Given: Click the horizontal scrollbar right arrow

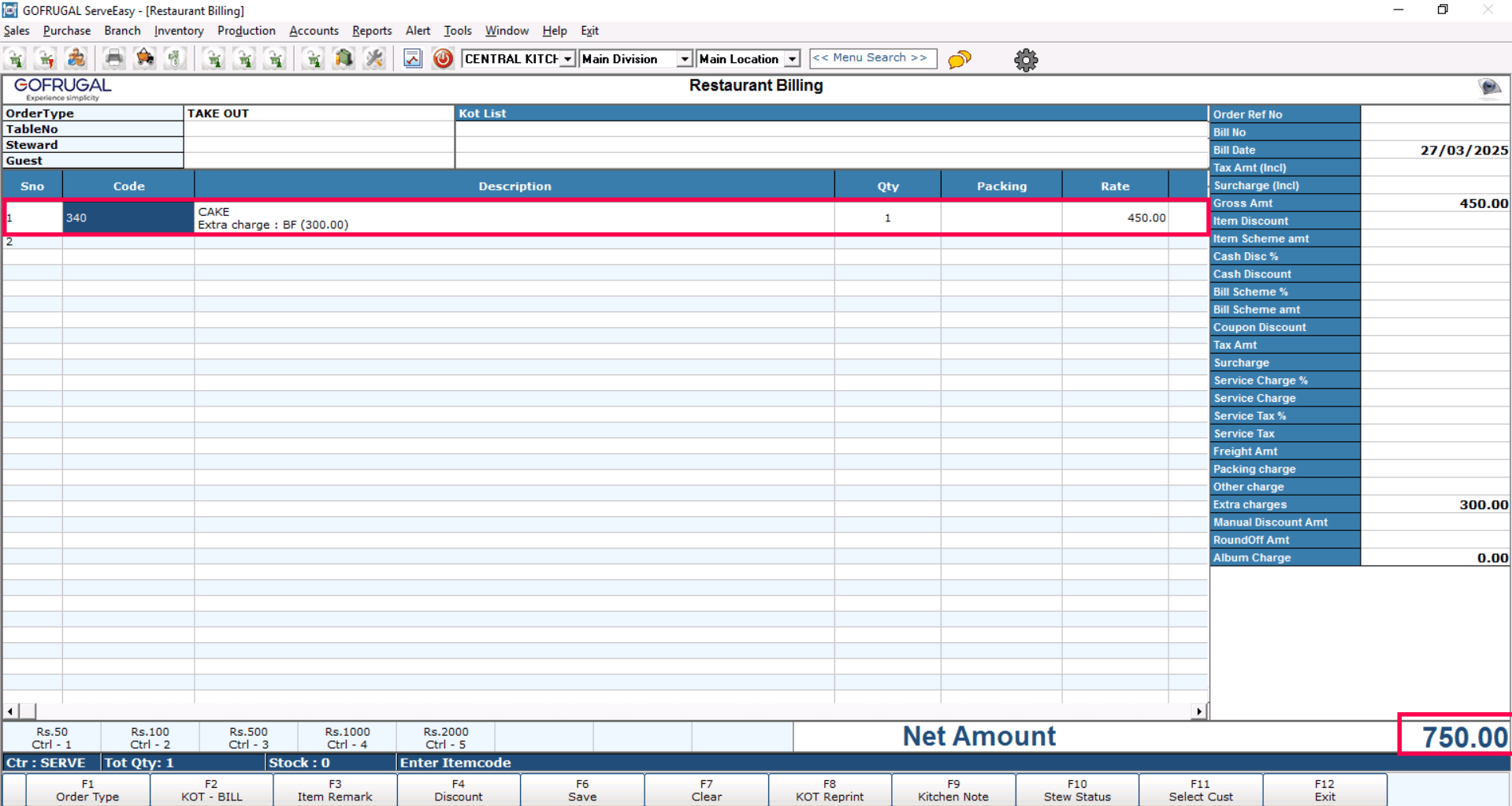Looking at the screenshot, I should tap(1198, 711).
